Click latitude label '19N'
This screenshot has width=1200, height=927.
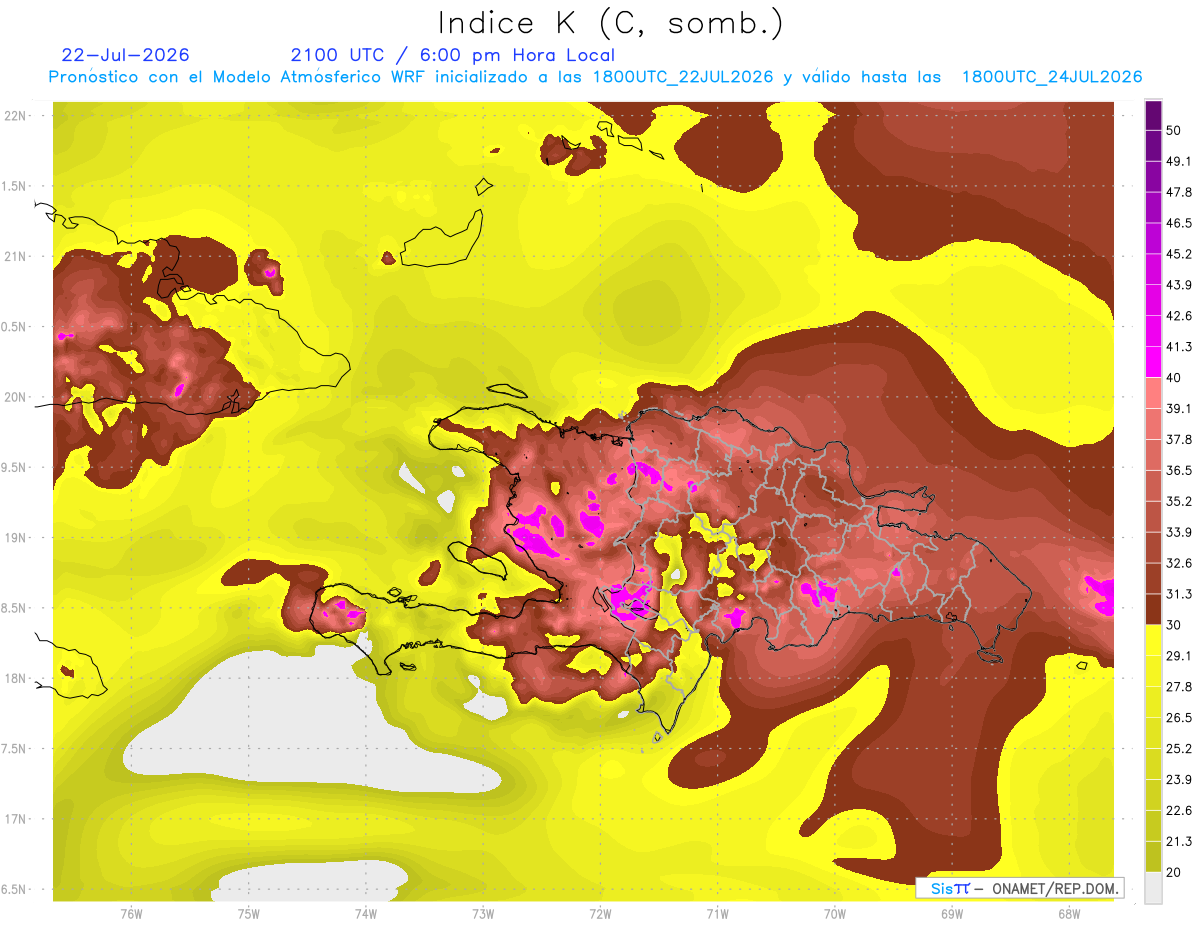coord(16,538)
